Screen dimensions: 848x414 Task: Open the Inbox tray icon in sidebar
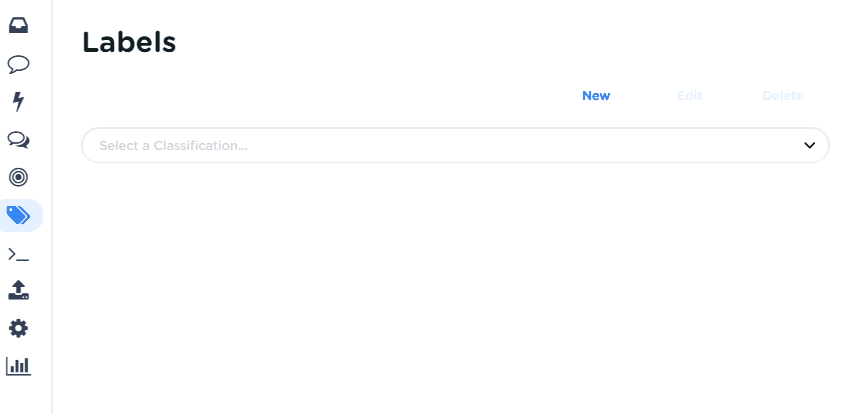click(x=18, y=26)
